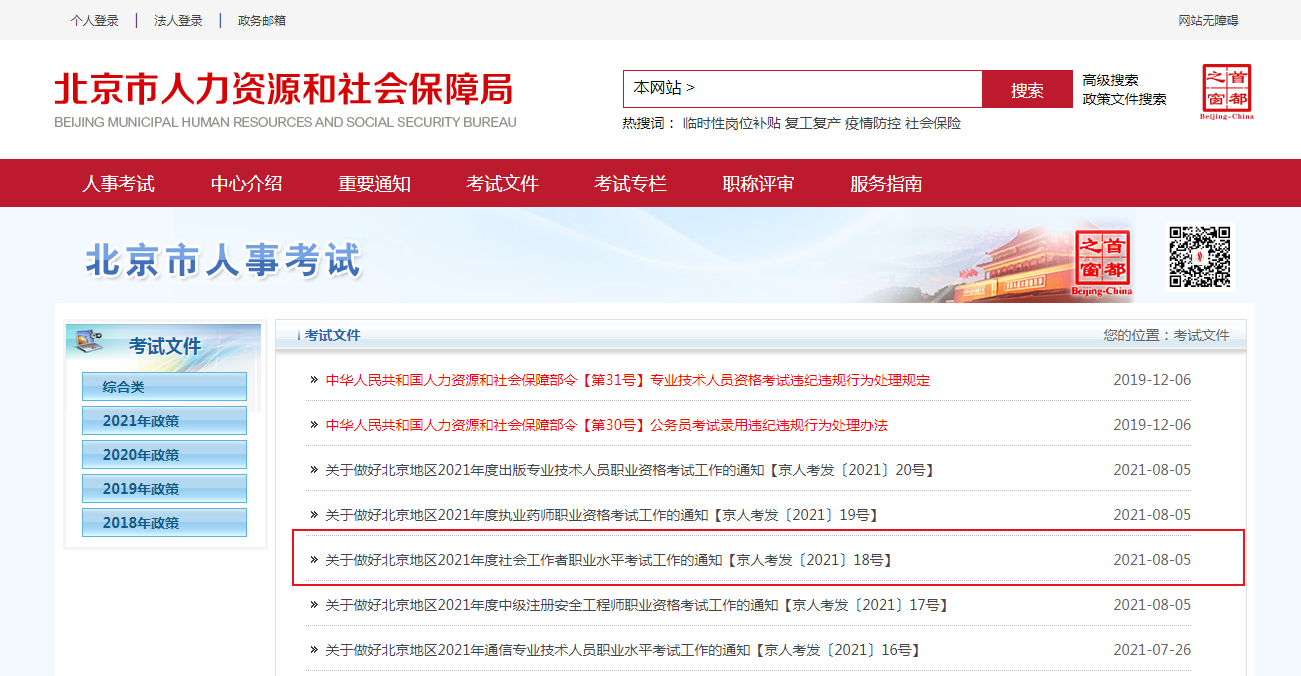Open the 出版专业技术人员 20号 notice

[630, 470]
